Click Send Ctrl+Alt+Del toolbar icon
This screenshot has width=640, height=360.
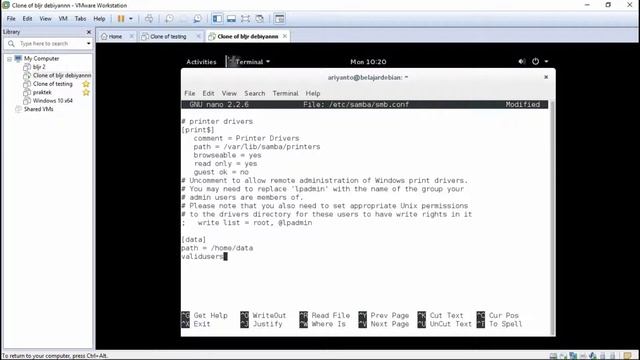(149, 19)
